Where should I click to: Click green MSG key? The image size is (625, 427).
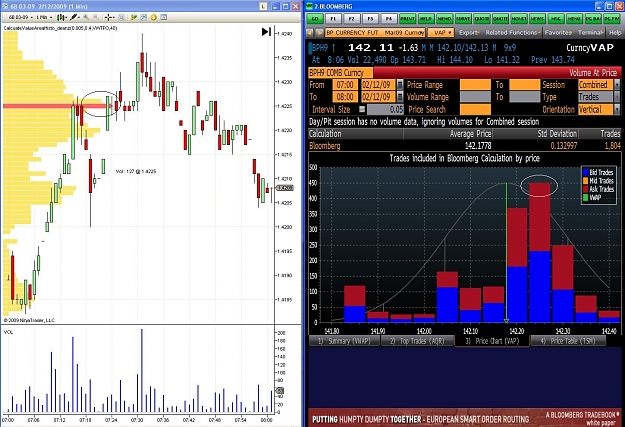(556, 18)
